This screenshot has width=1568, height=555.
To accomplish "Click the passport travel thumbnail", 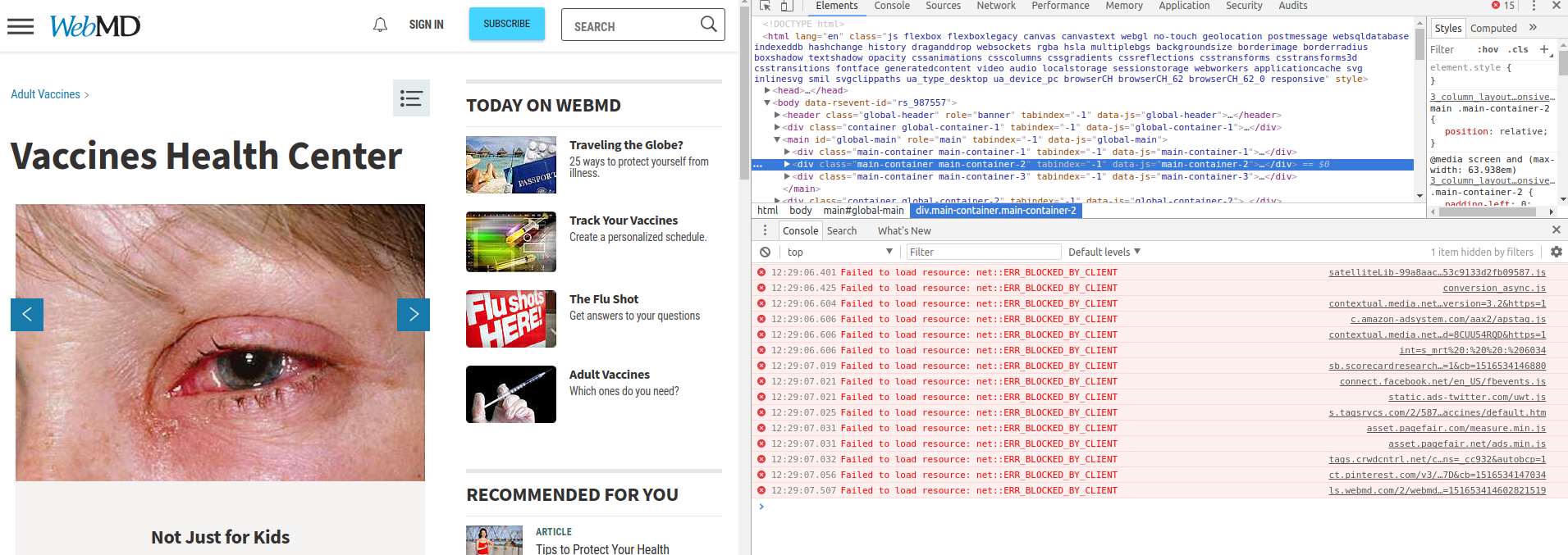I will coord(511,165).
